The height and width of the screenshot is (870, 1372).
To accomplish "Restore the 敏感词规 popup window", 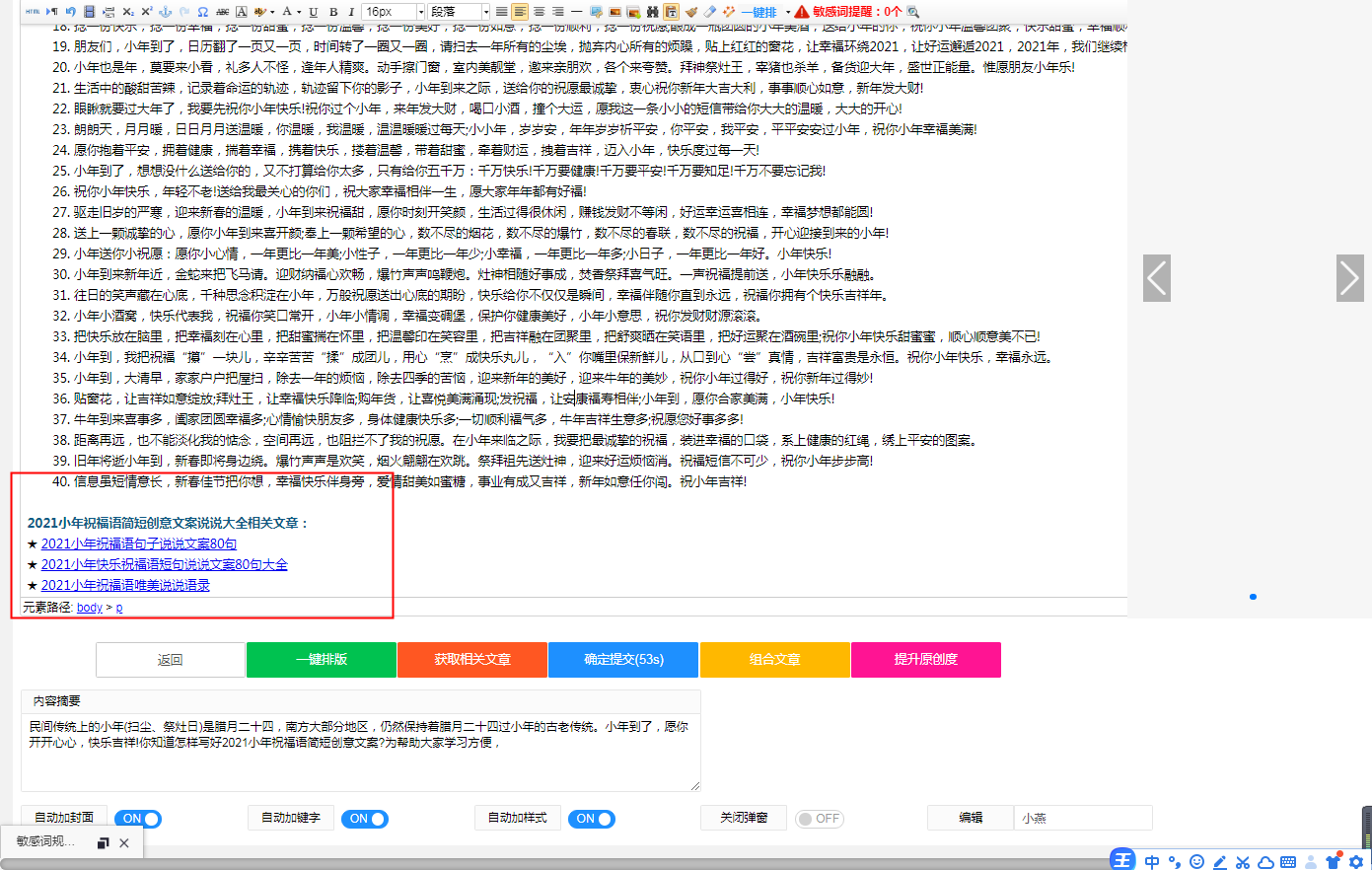I will tap(103, 843).
